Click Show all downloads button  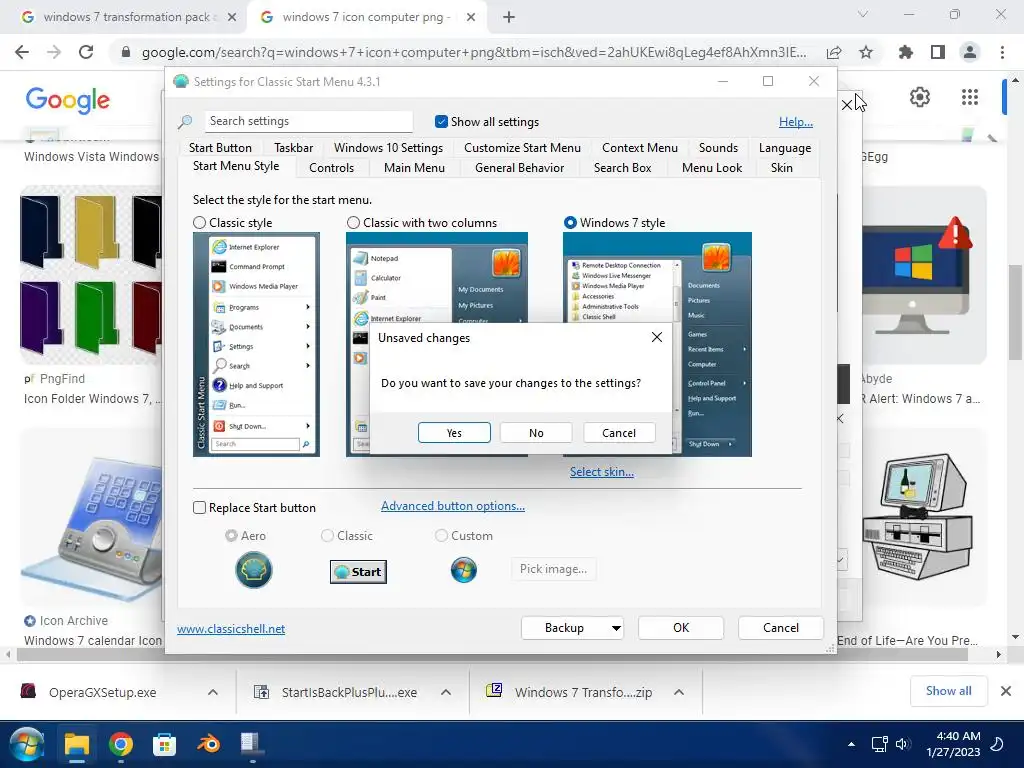(x=948, y=691)
